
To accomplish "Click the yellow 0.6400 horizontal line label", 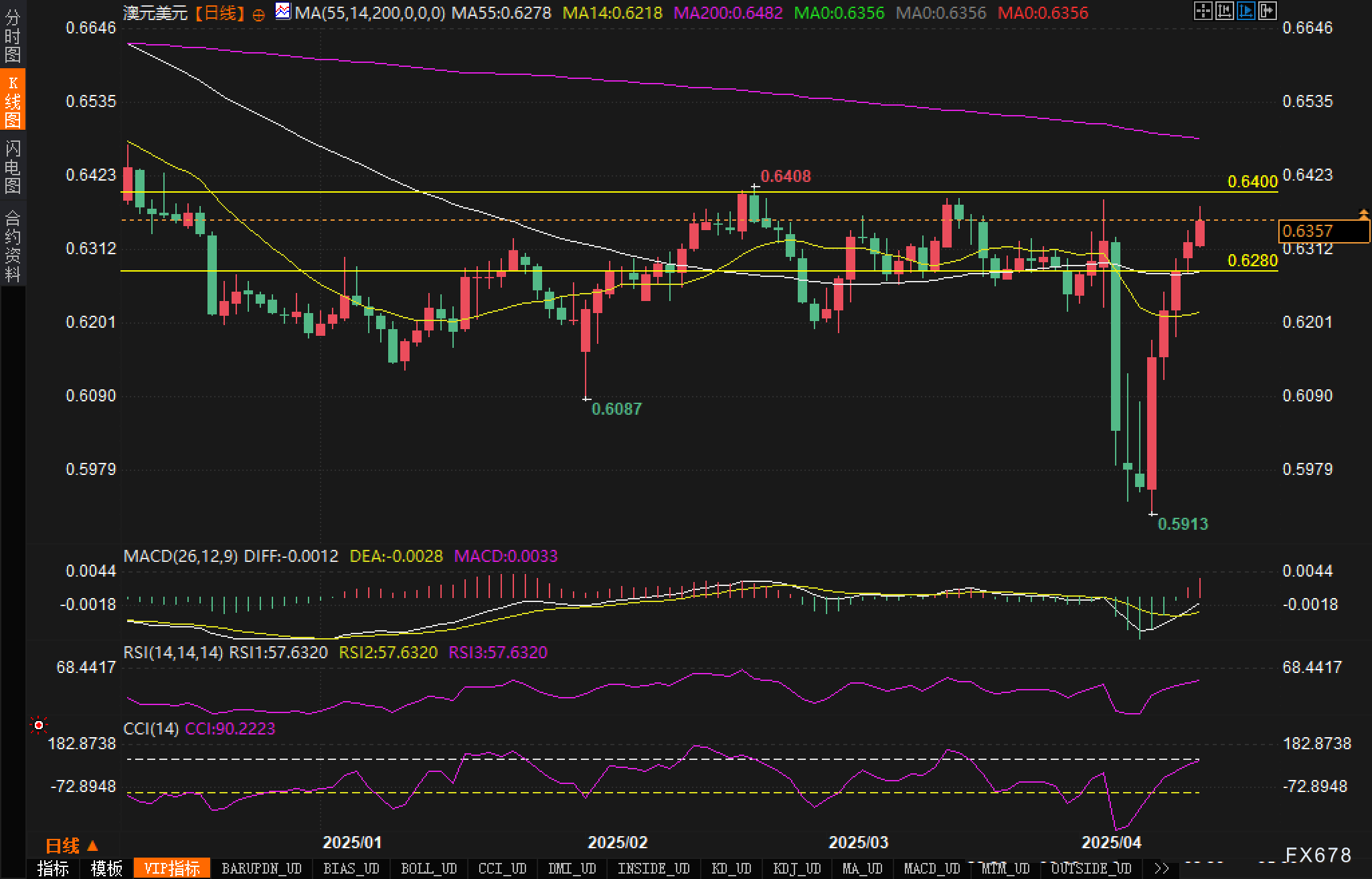I will [x=1252, y=181].
